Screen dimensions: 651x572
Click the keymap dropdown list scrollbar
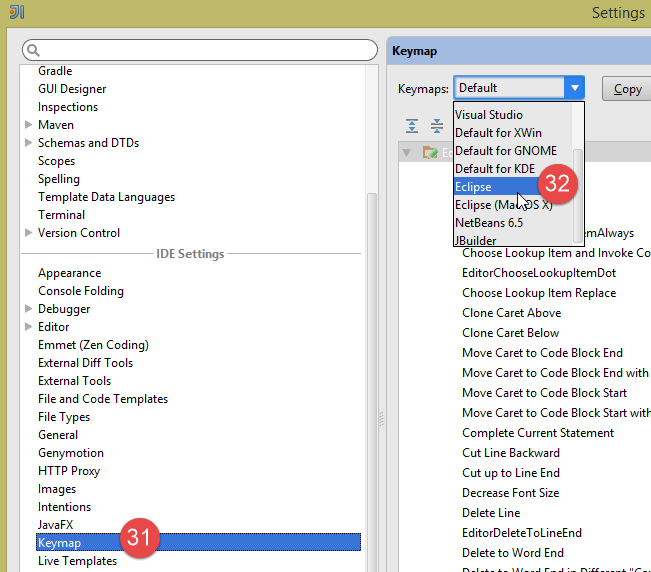tap(578, 170)
